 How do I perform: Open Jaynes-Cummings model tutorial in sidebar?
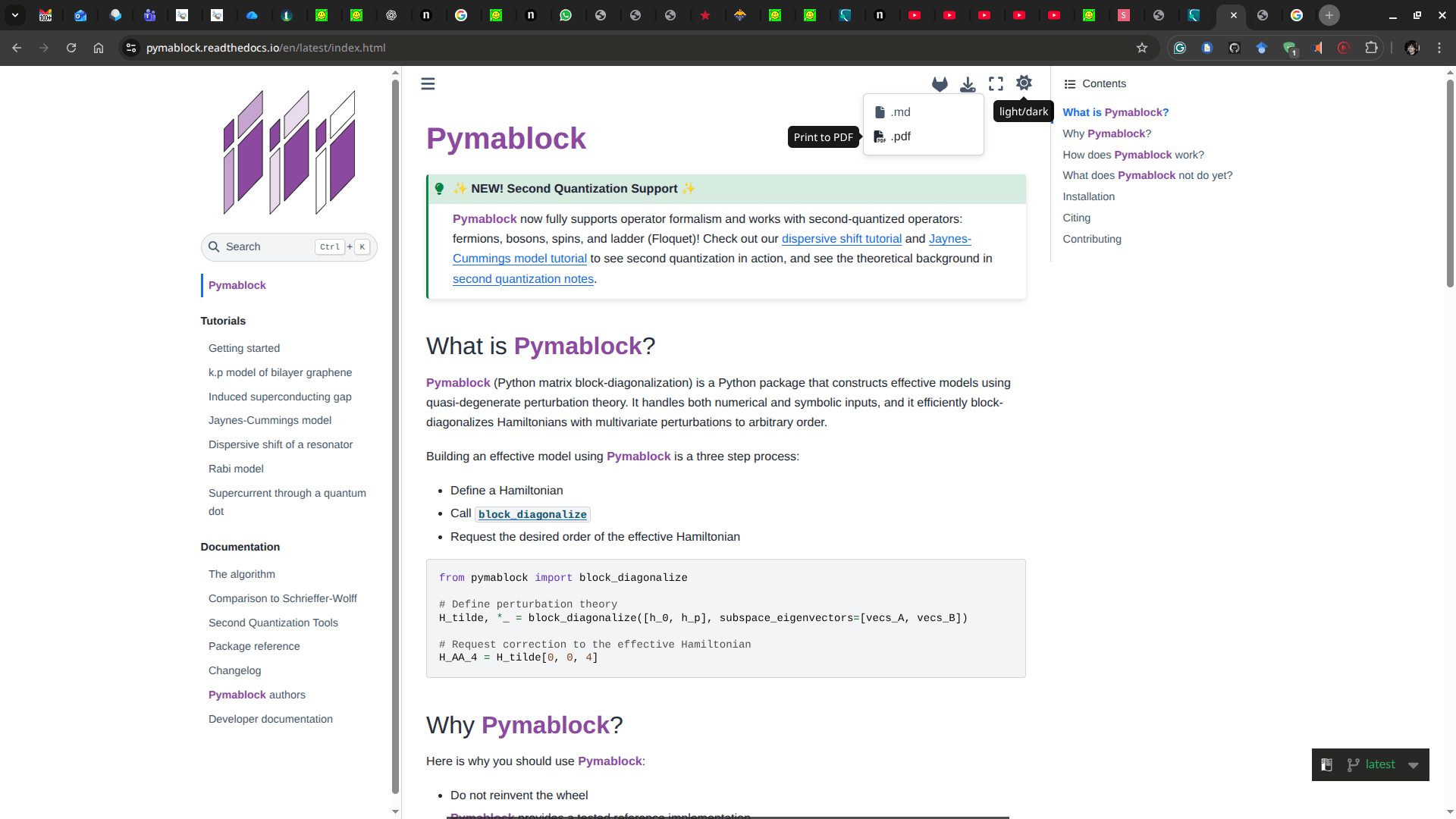click(x=270, y=420)
